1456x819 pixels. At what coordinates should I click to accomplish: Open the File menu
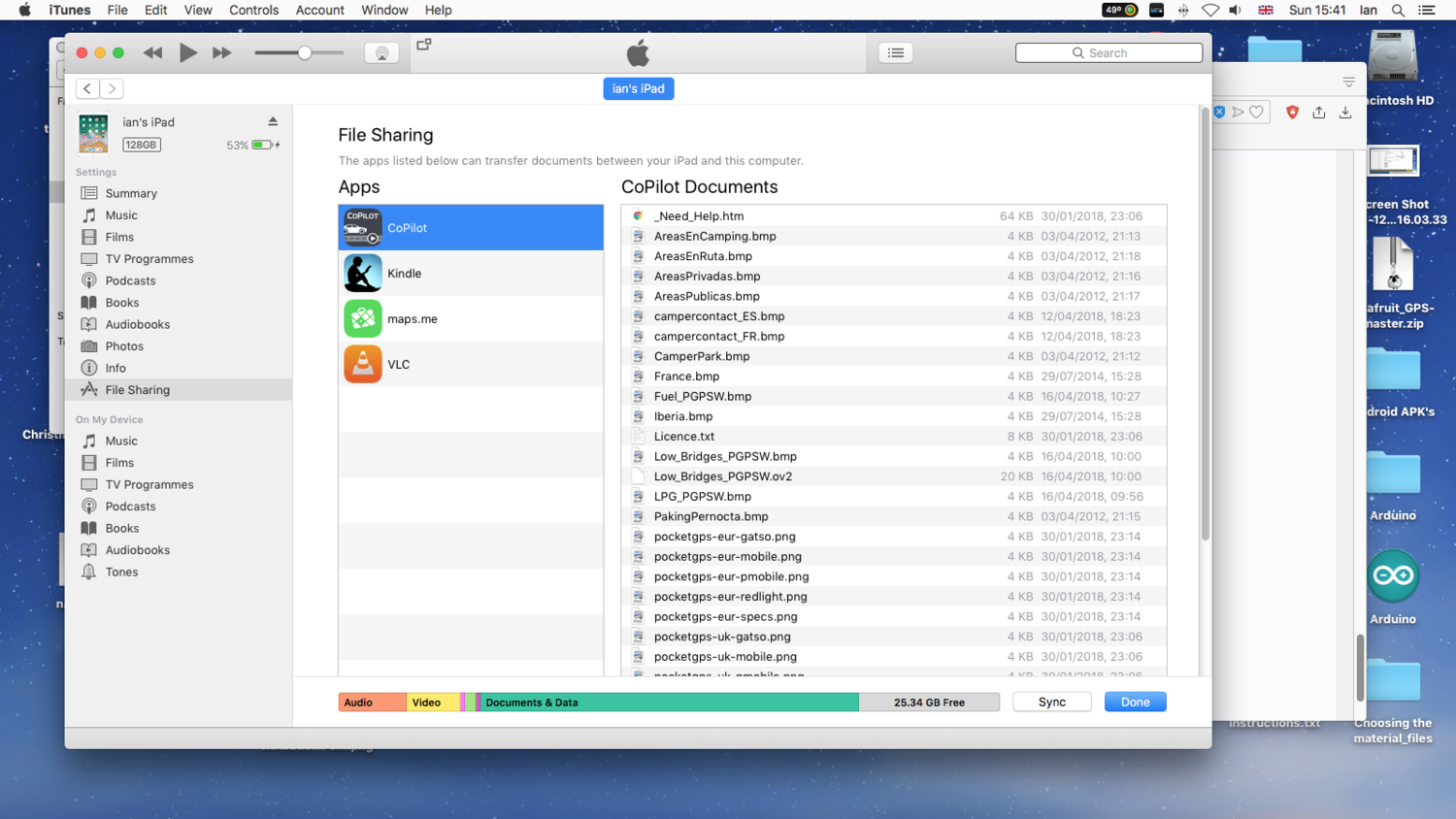pos(117,10)
